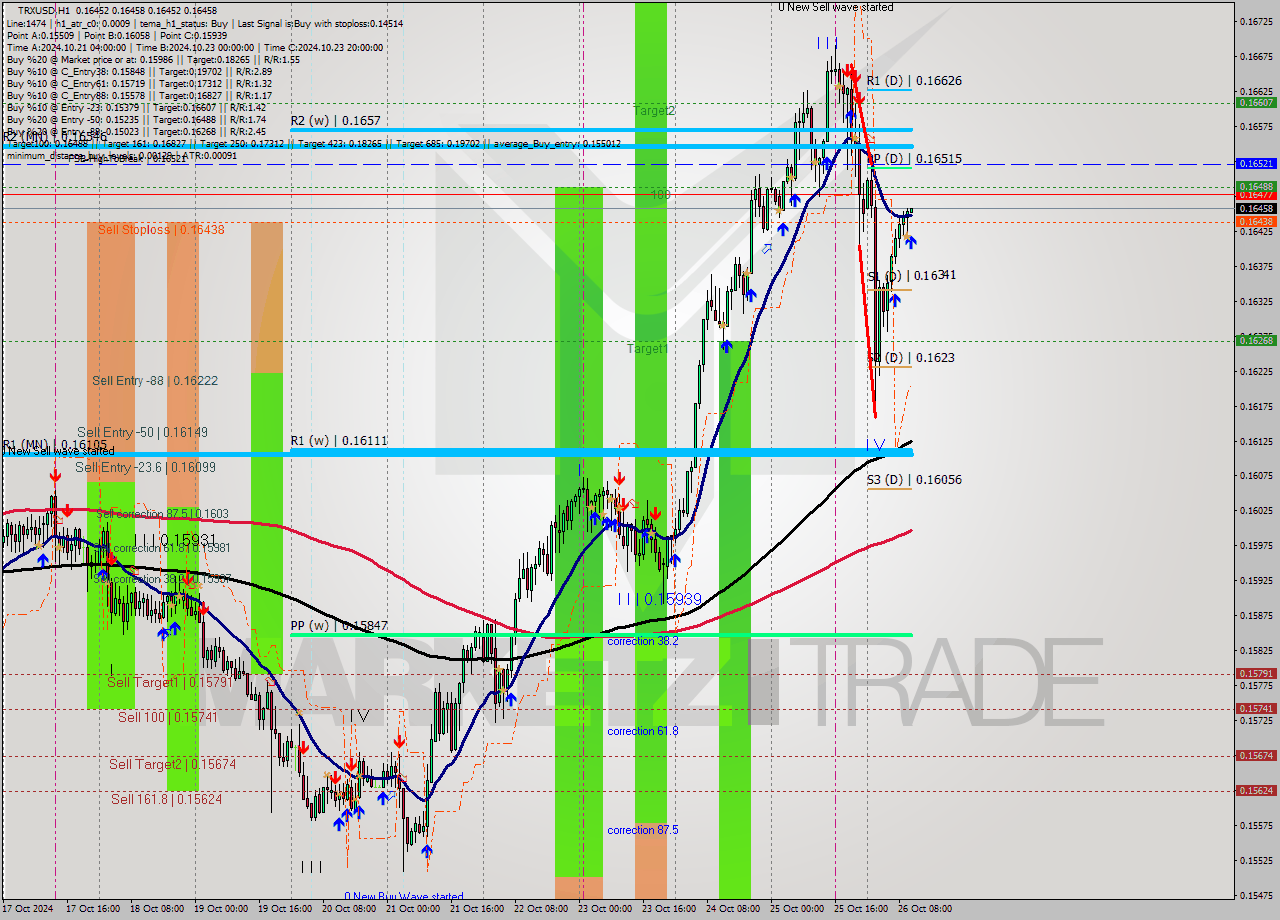This screenshot has width=1280, height=920.
Task: Select the blue 'correction 38.2' label
Action: pos(643,641)
